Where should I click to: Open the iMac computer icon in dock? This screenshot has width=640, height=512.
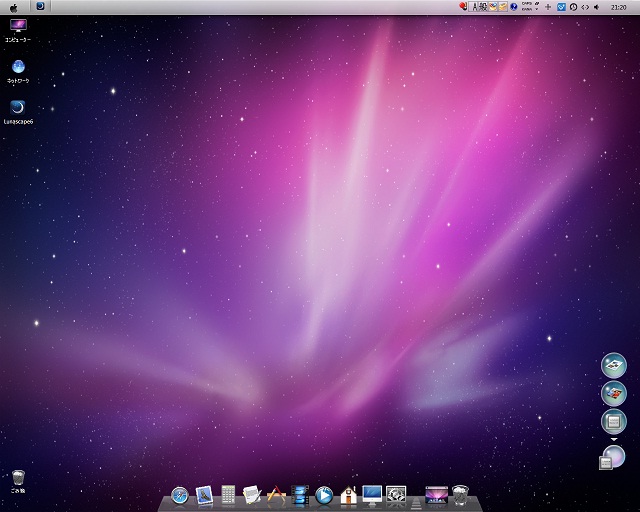click(372, 495)
